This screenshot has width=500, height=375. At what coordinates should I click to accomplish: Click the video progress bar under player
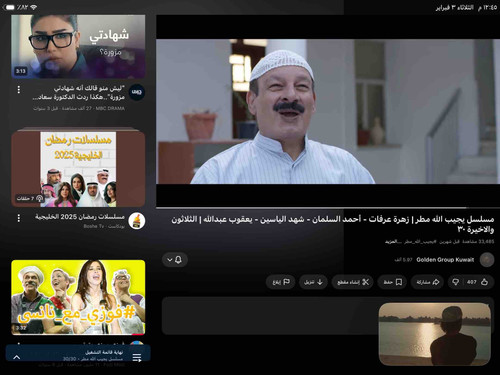click(328, 208)
